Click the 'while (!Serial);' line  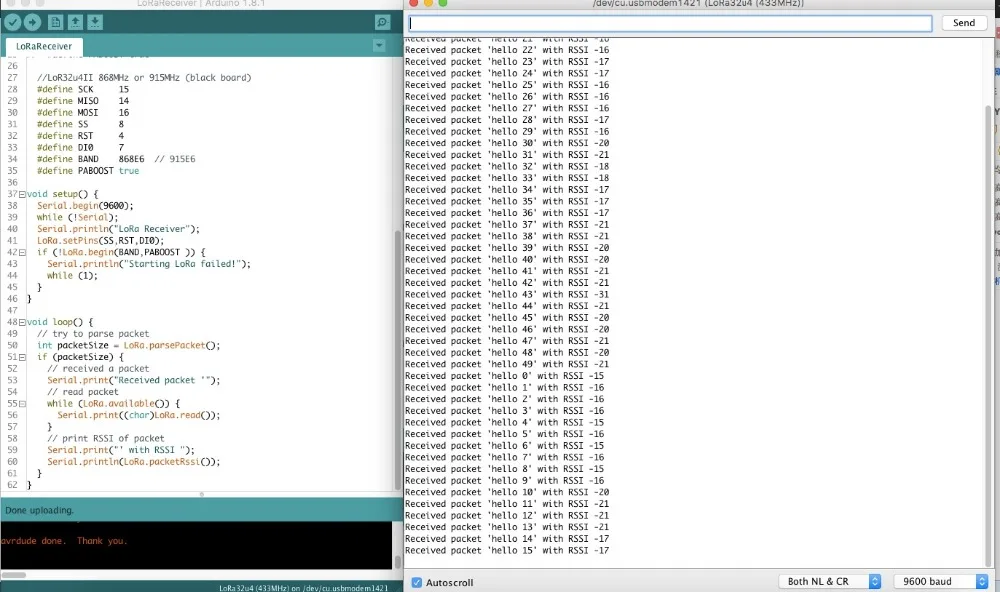[78, 218]
